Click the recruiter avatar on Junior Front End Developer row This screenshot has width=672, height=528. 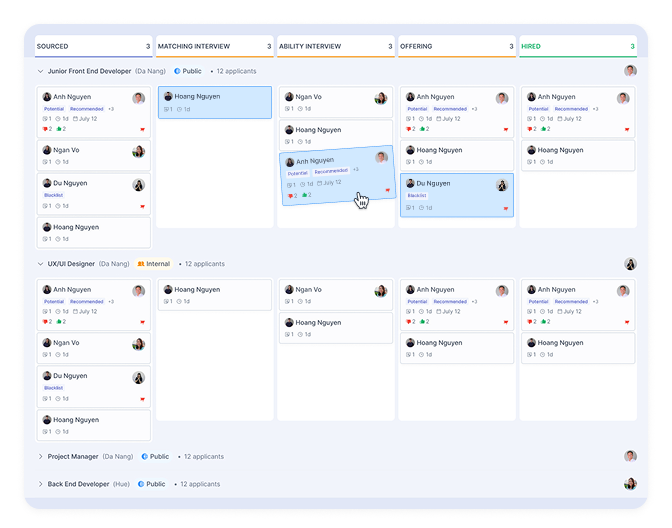630,71
